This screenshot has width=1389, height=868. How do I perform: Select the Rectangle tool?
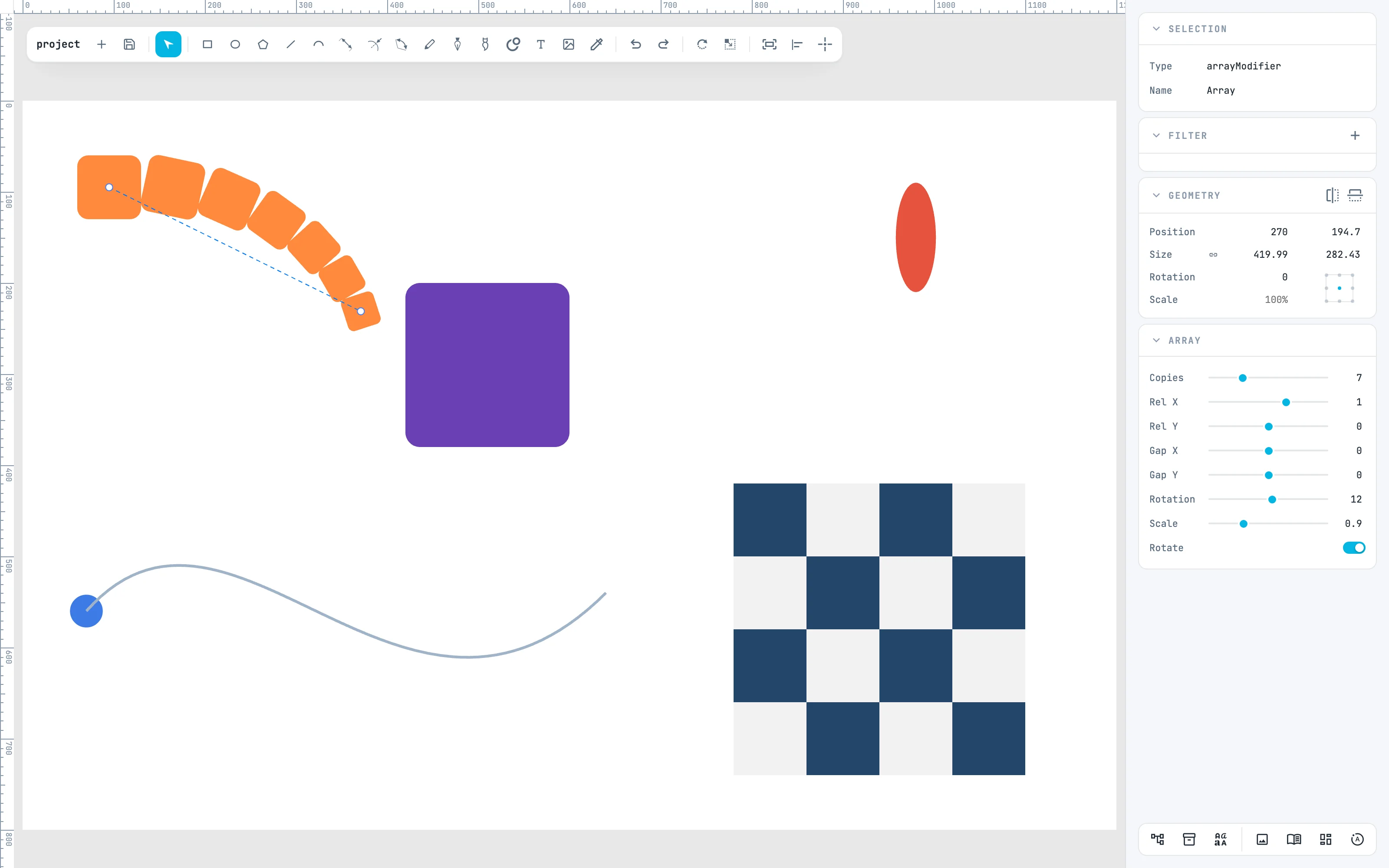[x=207, y=44]
